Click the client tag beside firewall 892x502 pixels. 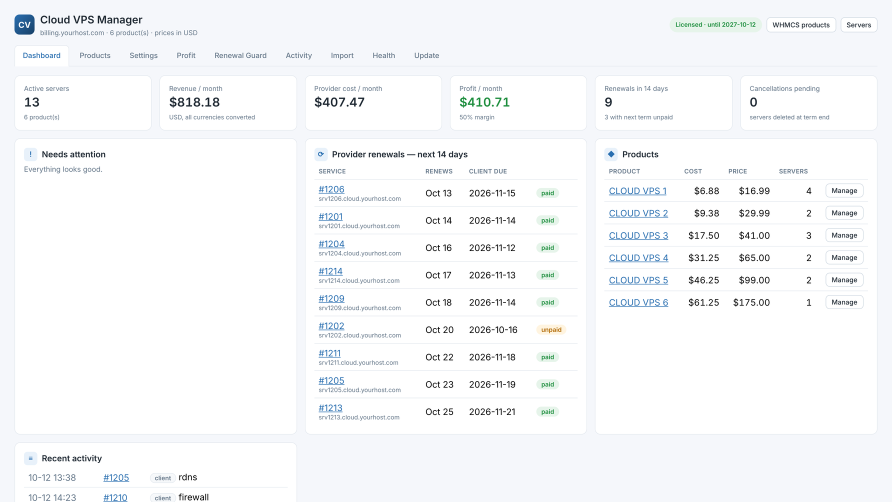coord(163,498)
